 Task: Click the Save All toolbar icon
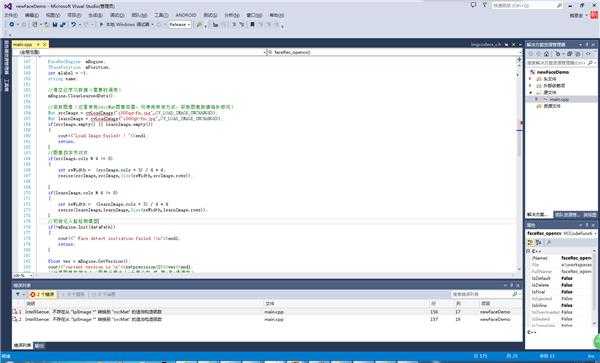click(63, 24)
